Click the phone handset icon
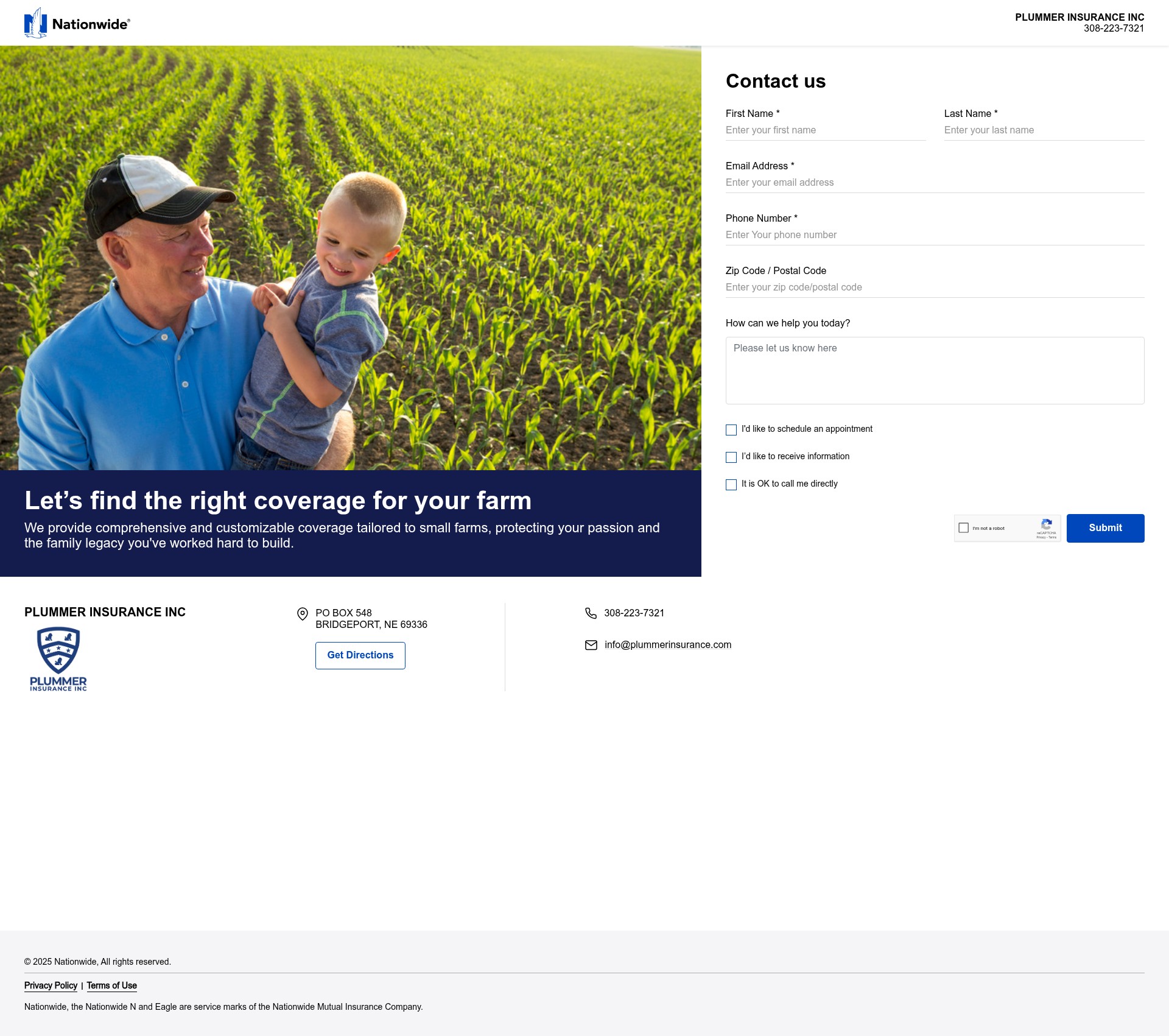Viewport: 1169px width, 1036px height. click(591, 613)
